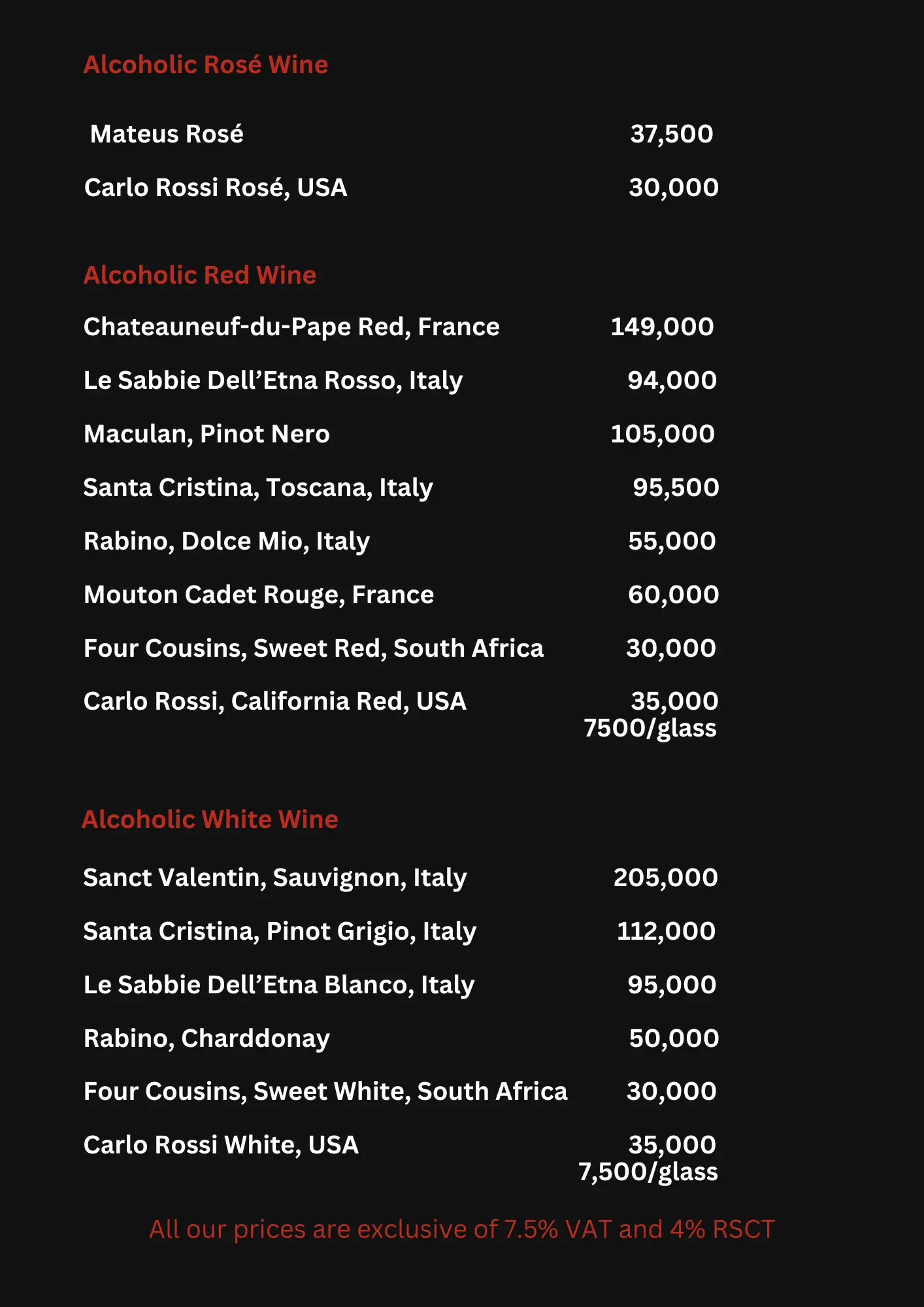Select the Alcoholic Rosé Wine heading
This screenshot has height=1307, width=924.
206,65
